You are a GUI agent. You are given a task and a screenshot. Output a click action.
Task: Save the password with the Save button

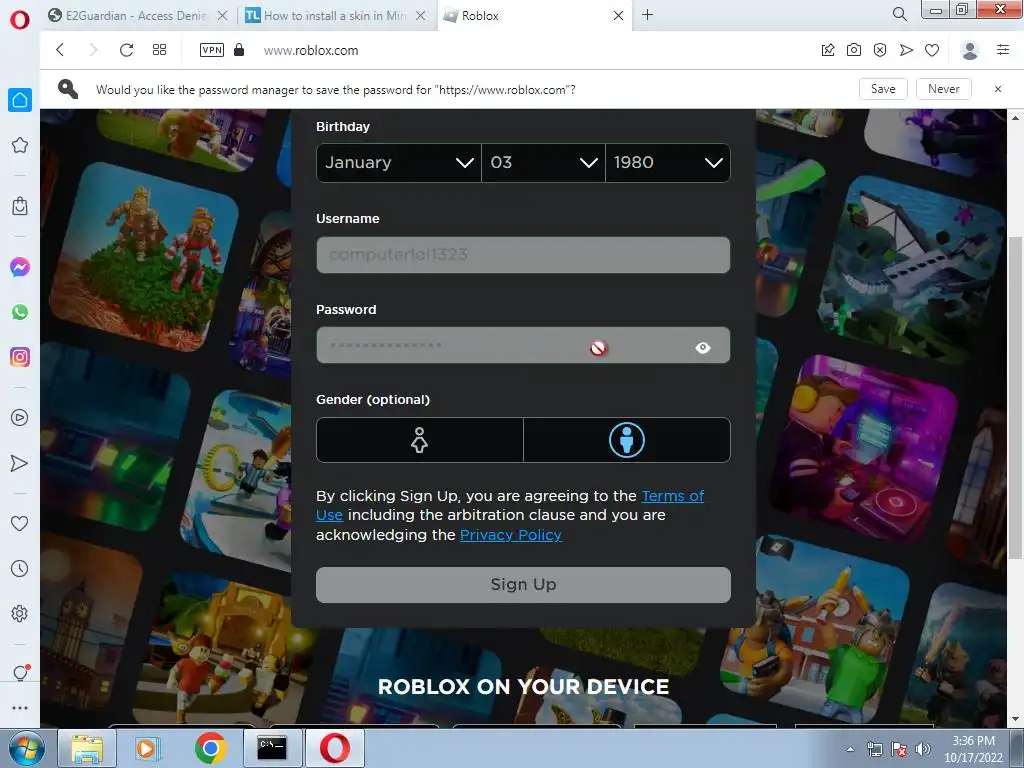pyautogui.click(x=883, y=89)
